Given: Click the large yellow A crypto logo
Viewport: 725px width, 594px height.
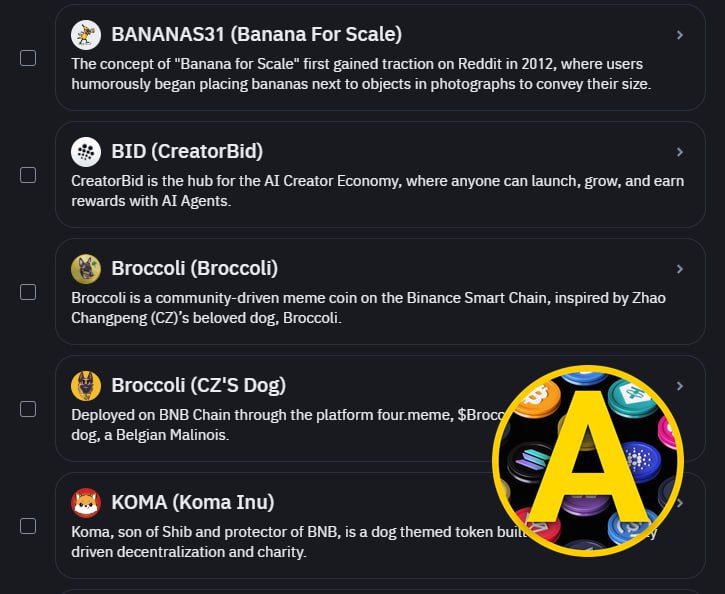Looking at the screenshot, I should point(588,460).
